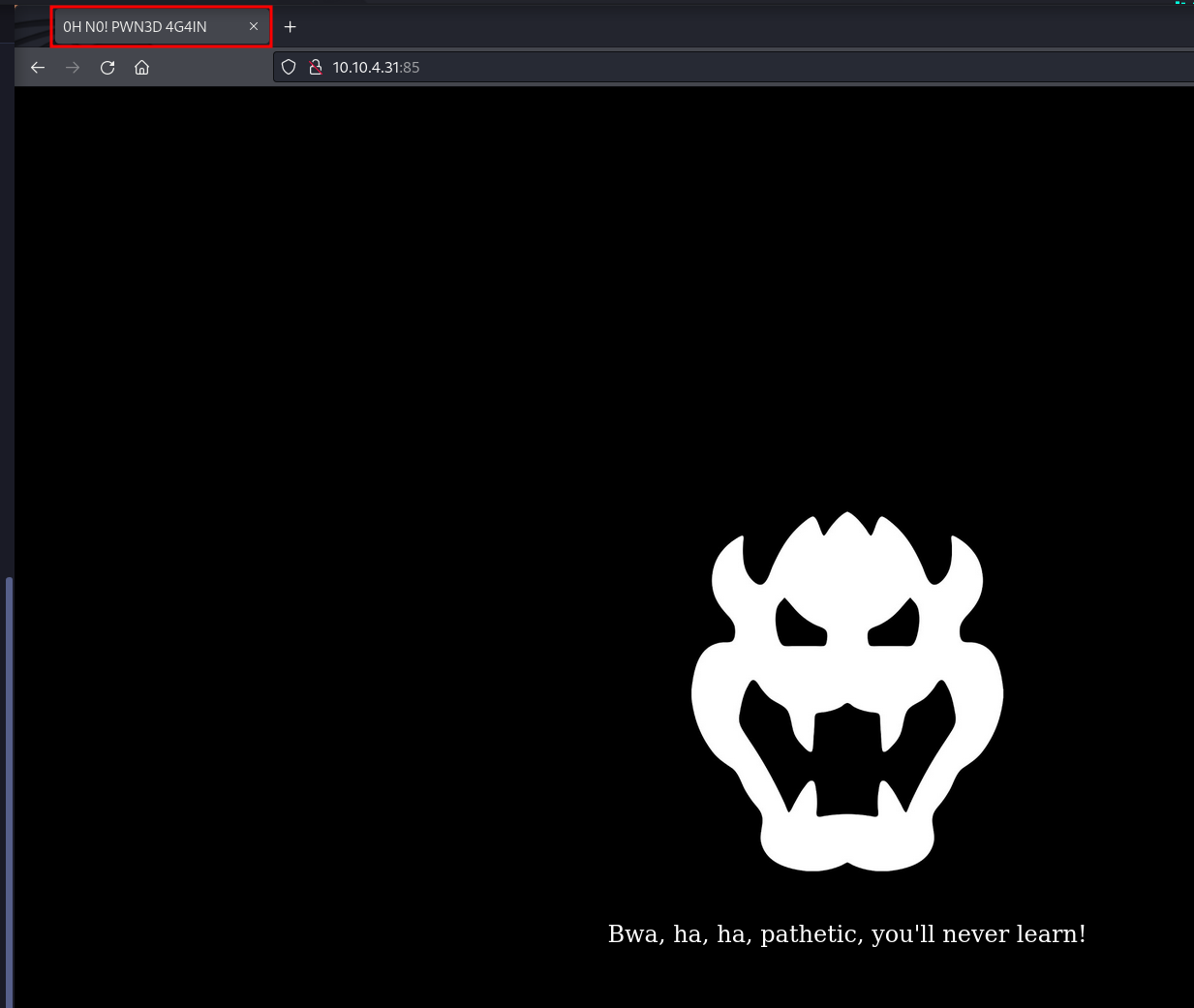Focus the address bar showing 10.10.4.31:85
Viewport: 1194px width, 1008px height.
click(x=733, y=68)
